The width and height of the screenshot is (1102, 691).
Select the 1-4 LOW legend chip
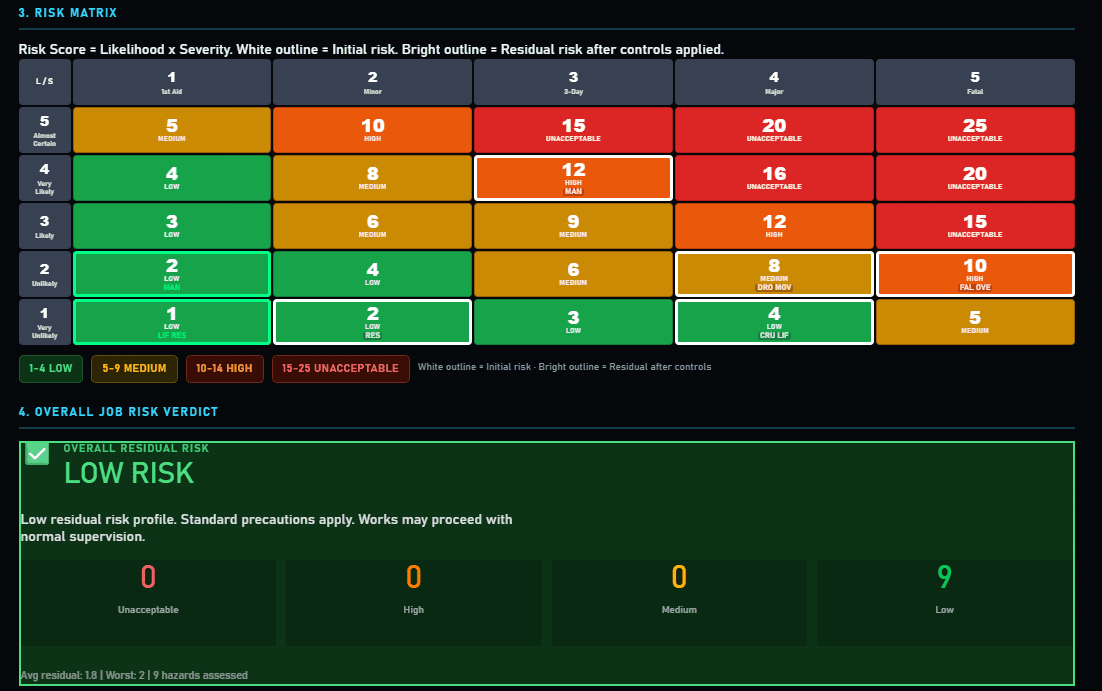(x=50, y=368)
